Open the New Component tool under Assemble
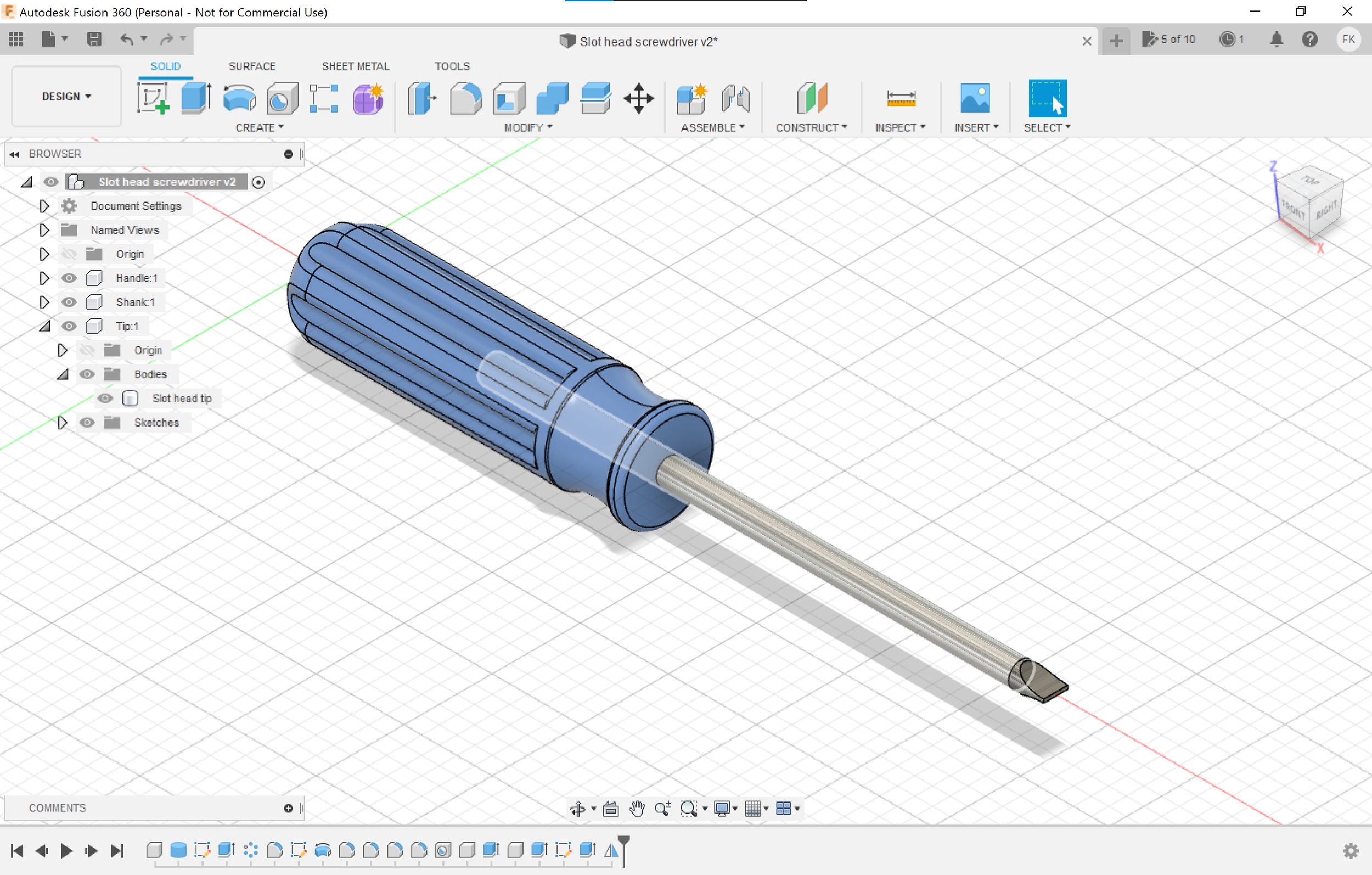The image size is (1372, 875). 691,98
